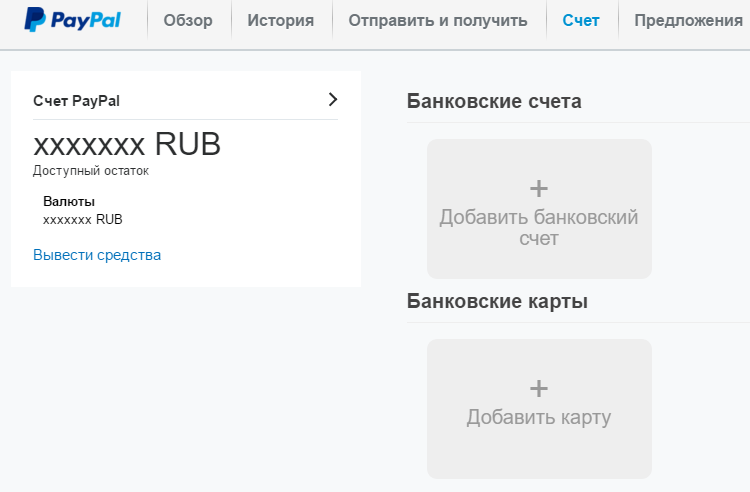The image size is (750, 492).
Task: Click the Добавить карту card
Action: point(539,409)
